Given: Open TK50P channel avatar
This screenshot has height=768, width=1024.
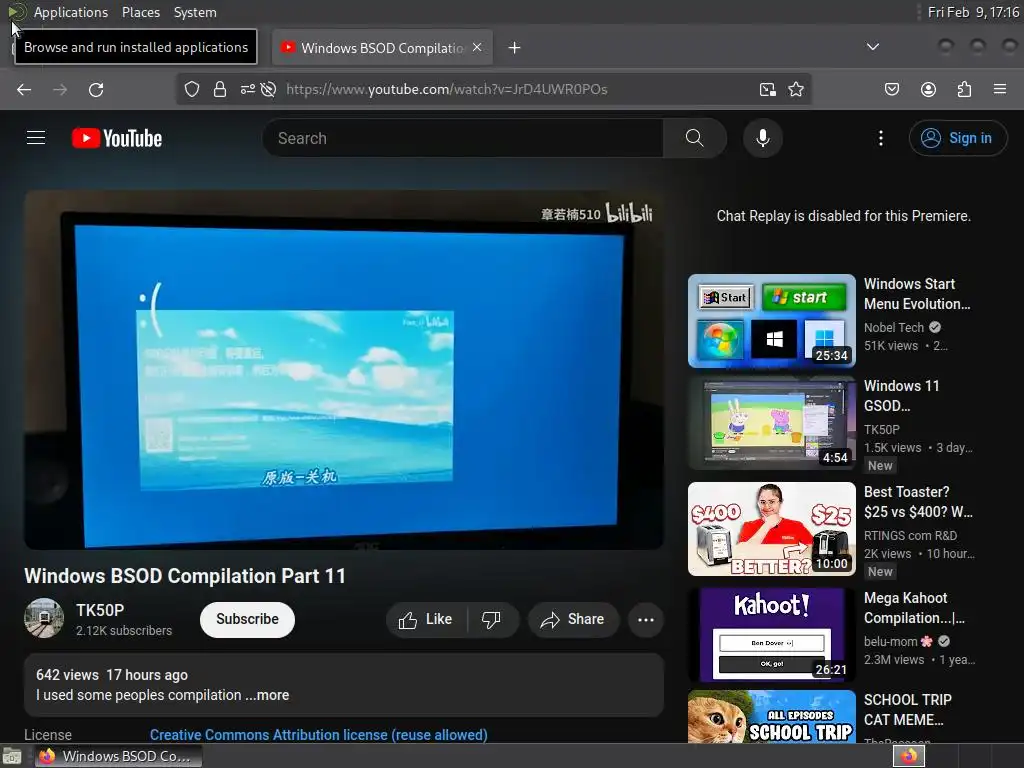Looking at the screenshot, I should [x=44, y=618].
